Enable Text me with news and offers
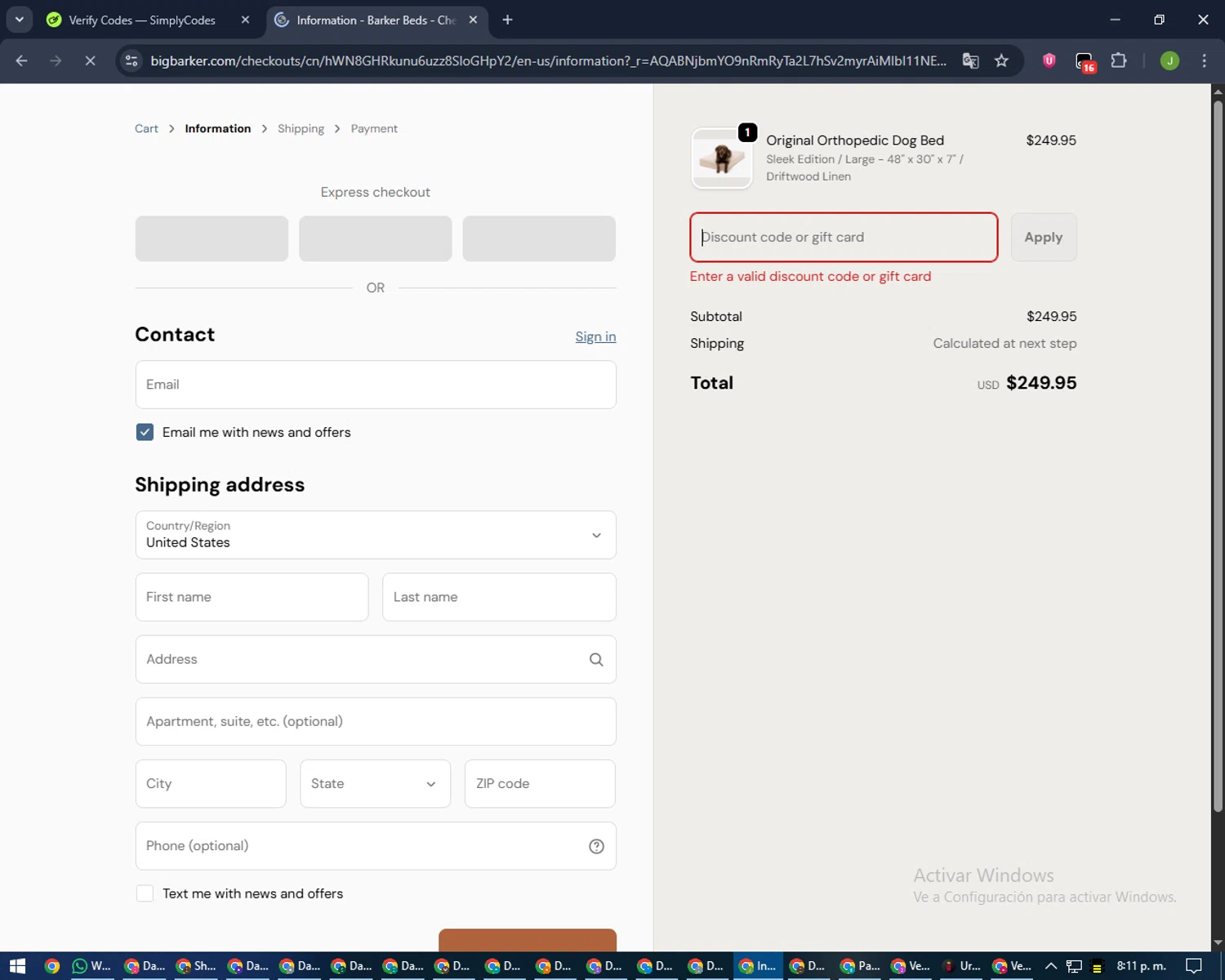The height and width of the screenshot is (980, 1225). coord(145,893)
